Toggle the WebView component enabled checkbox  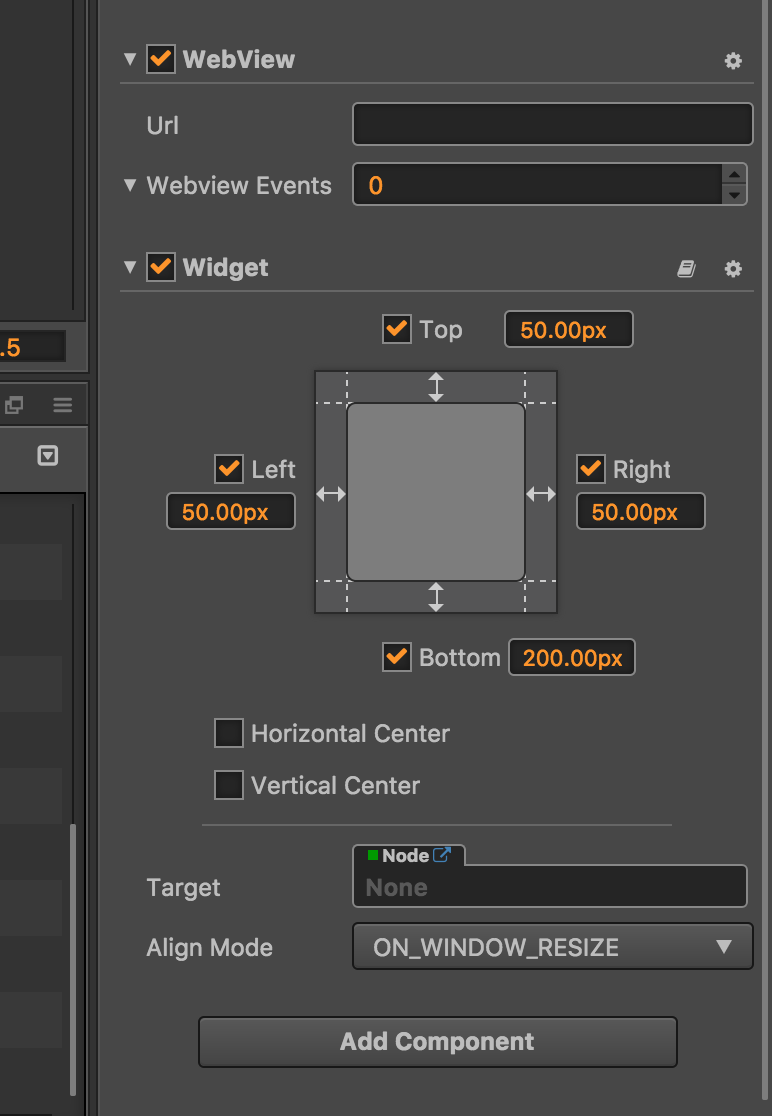pos(160,59)
